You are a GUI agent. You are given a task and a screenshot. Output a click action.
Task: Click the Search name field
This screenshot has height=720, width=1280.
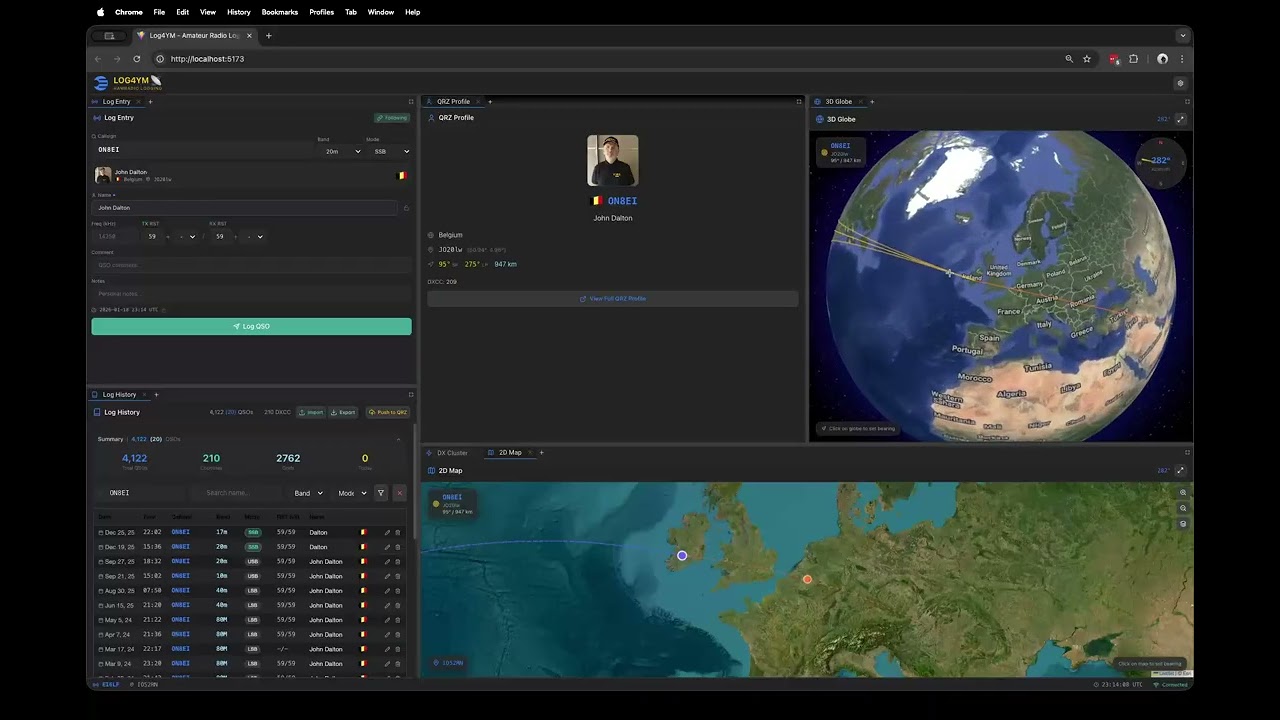point(240,493)
